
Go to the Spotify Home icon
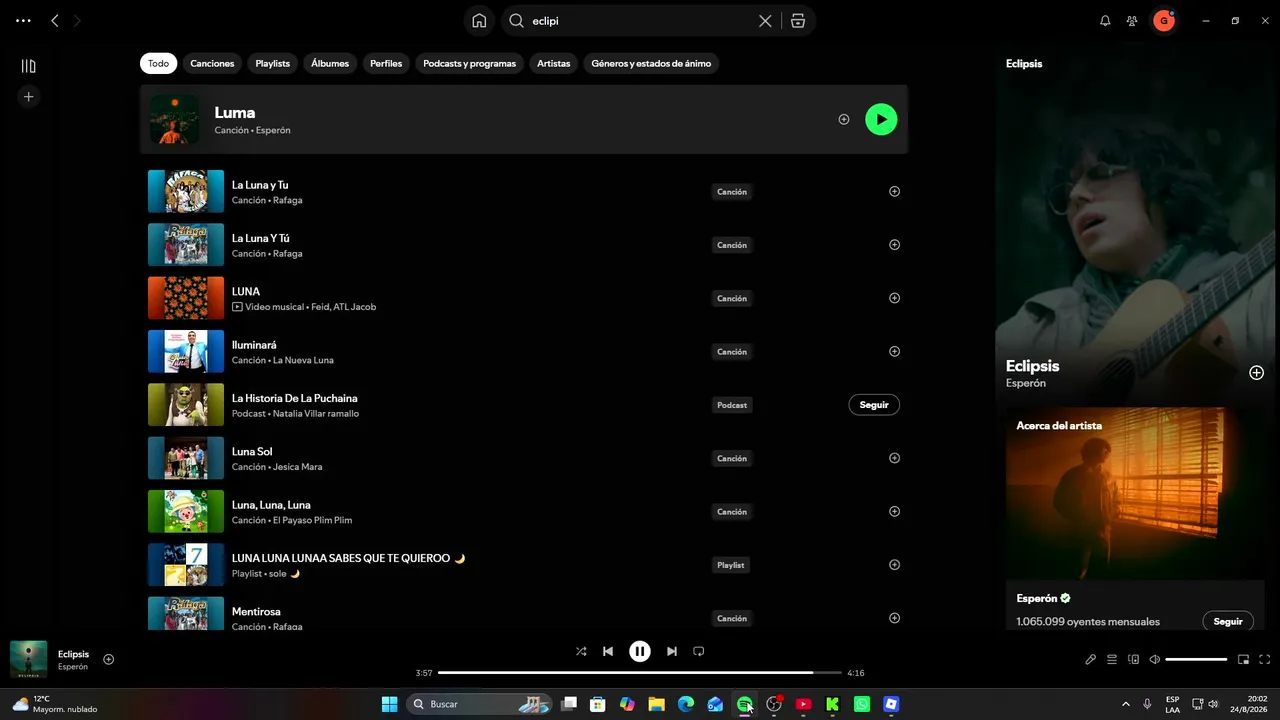(x=479, y=20)
